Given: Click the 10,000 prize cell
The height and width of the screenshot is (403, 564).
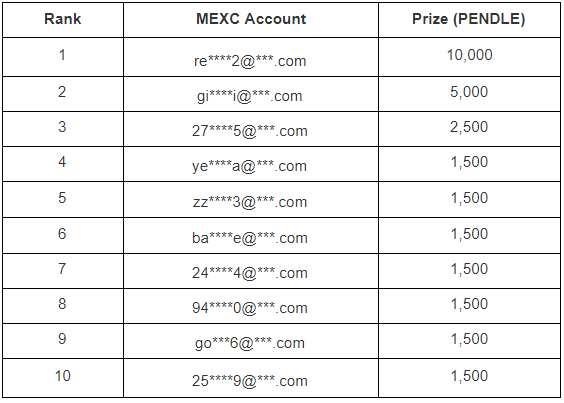Looking at the screenshot, I should (x=469, y=55).
